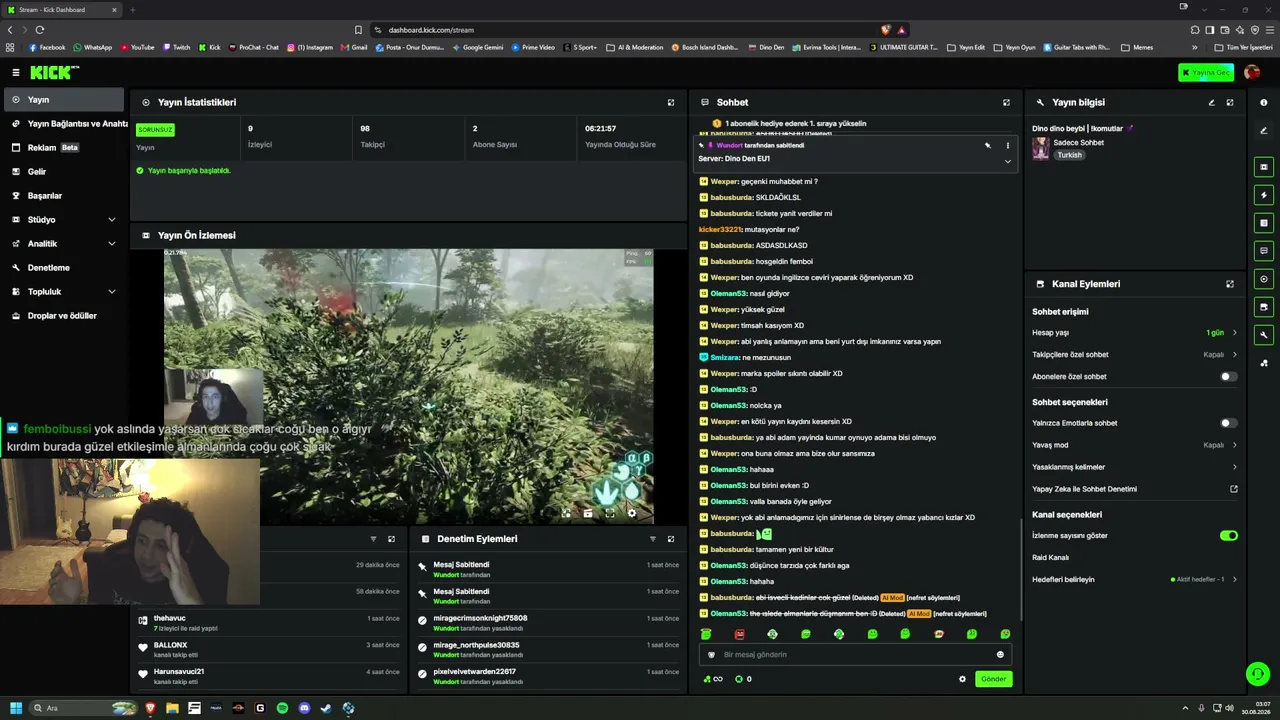
Task: Open the pinned message three-dot options
Action: [x=1007, y=145]
